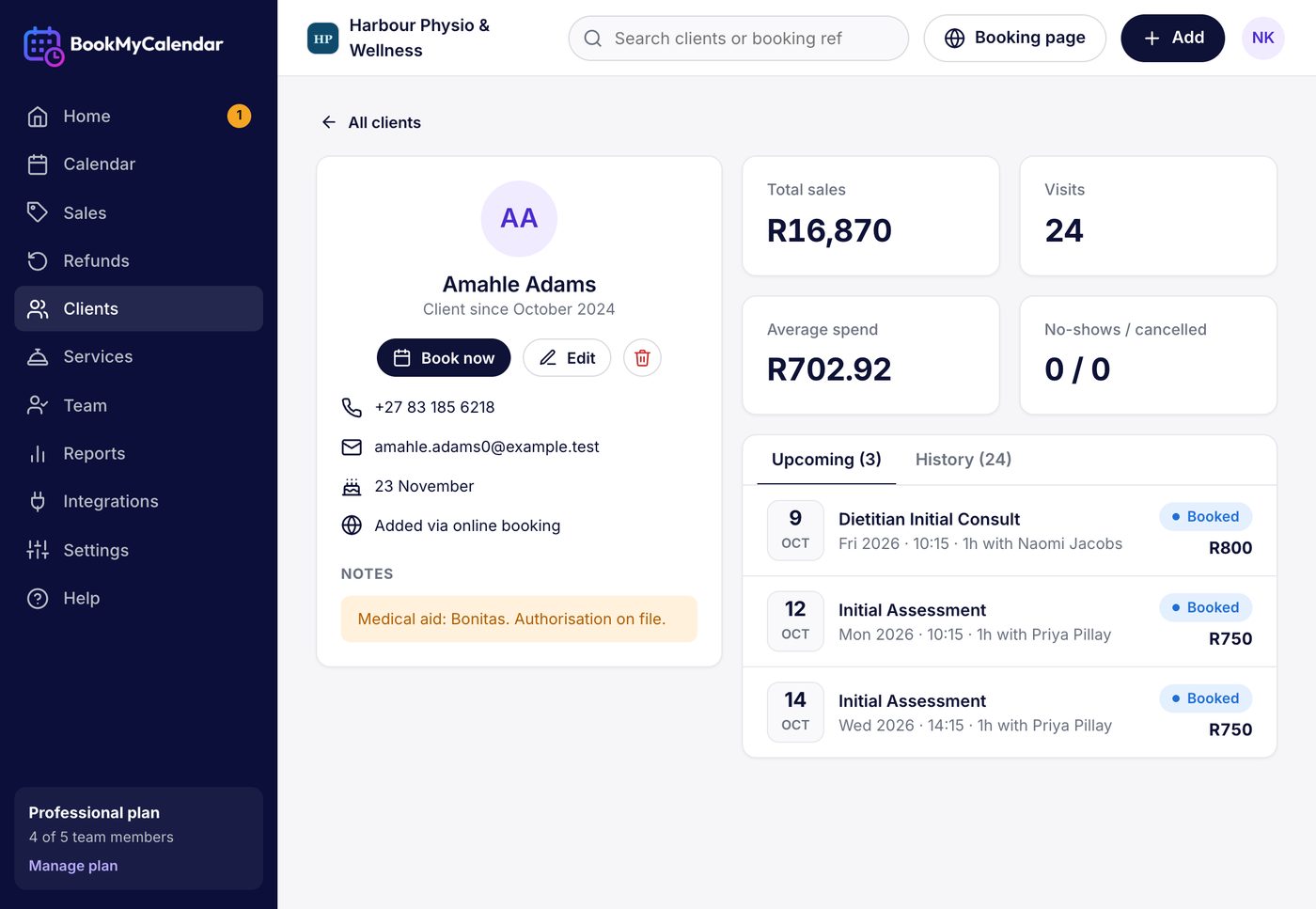Click the Total sales R16,870 card
The height and width of the screenshot is (909, 1316).
[x=870, y=216]
